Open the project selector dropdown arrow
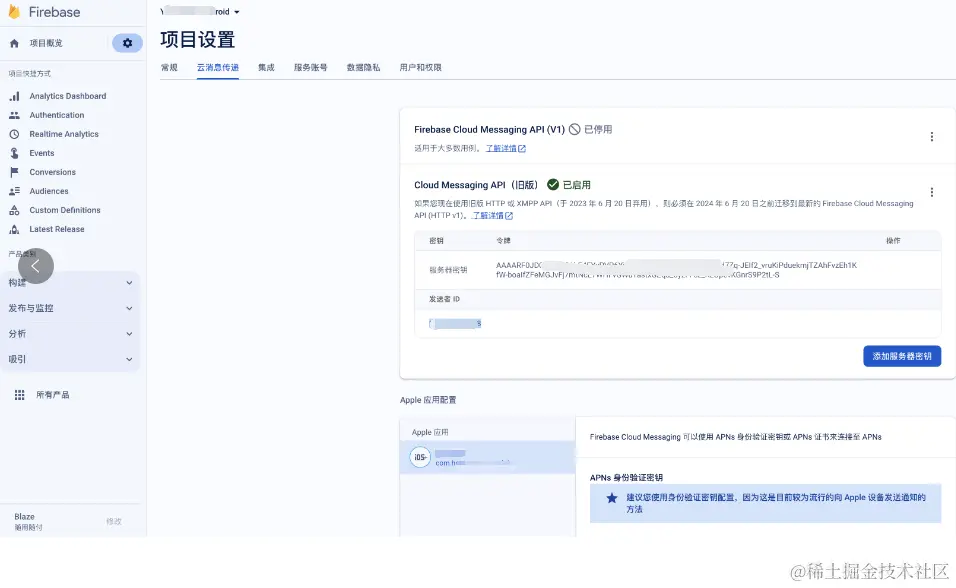 (x=237, y=12)
